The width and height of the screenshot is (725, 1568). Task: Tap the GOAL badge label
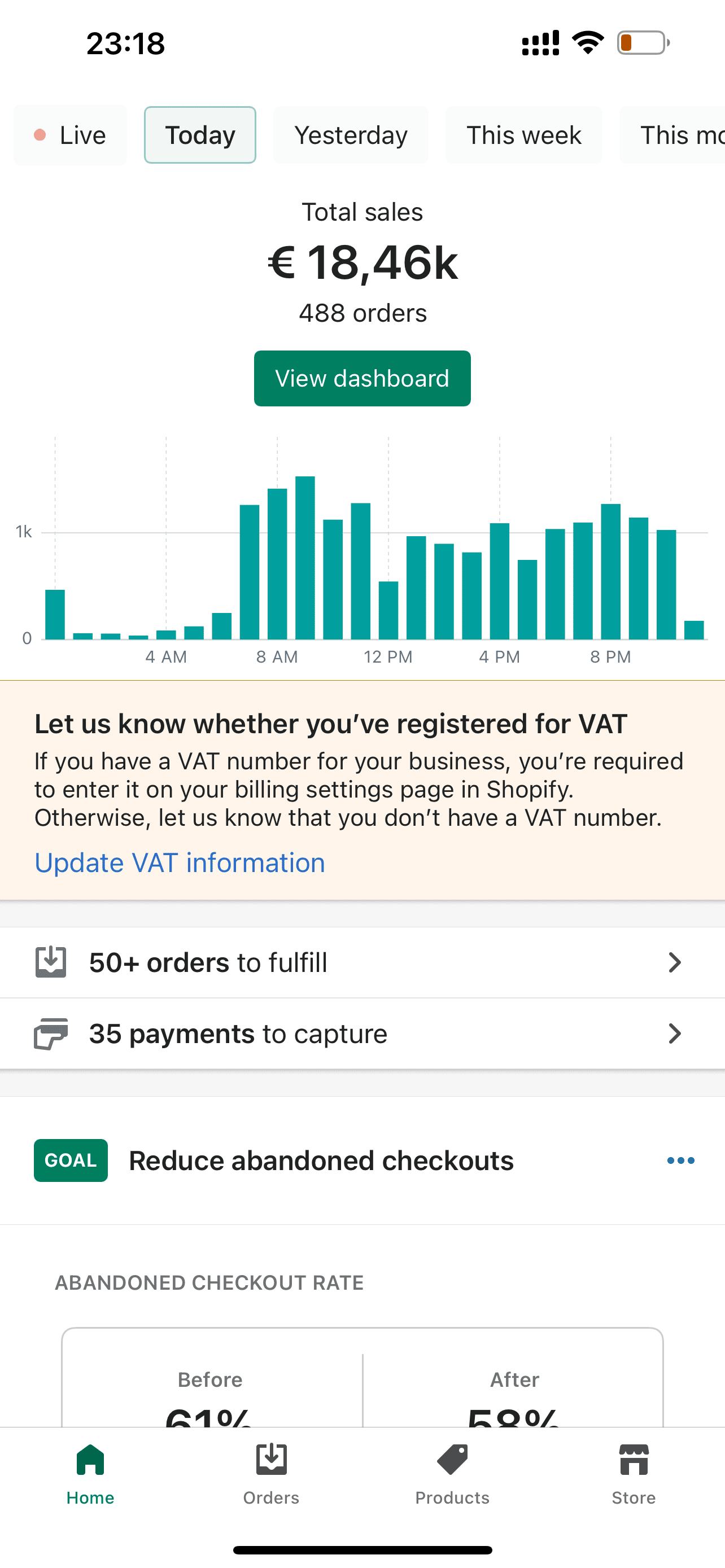(x=71, y=1161)
